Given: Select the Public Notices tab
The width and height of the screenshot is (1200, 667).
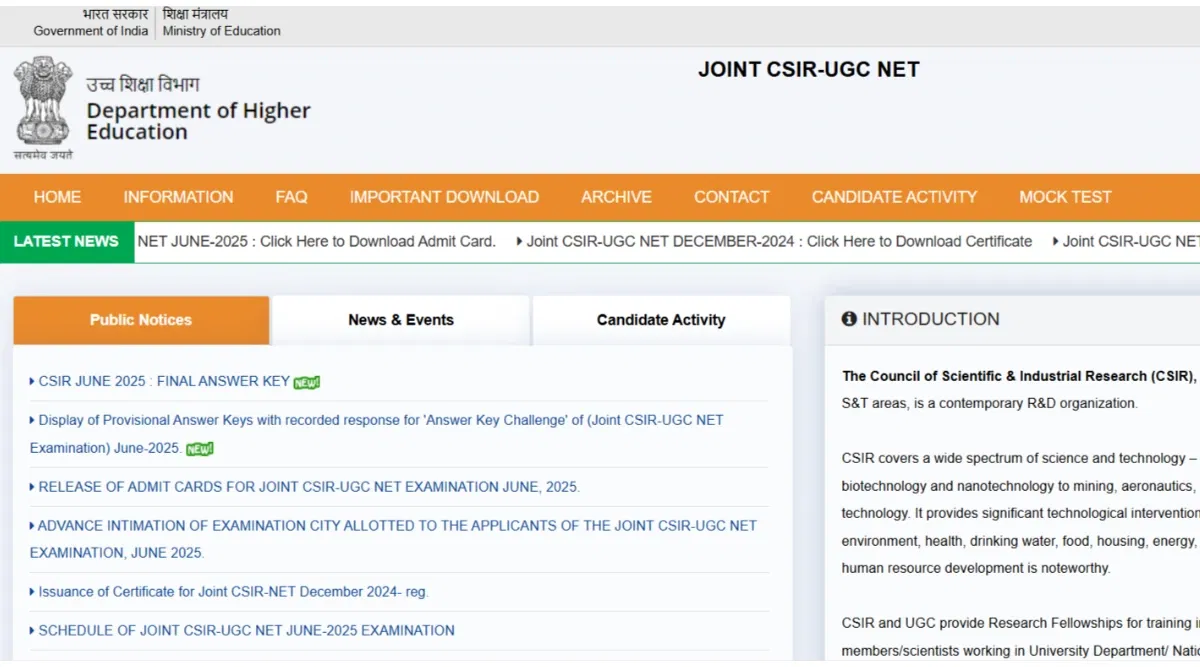Looking at the screenshot, I should [141, 320].
